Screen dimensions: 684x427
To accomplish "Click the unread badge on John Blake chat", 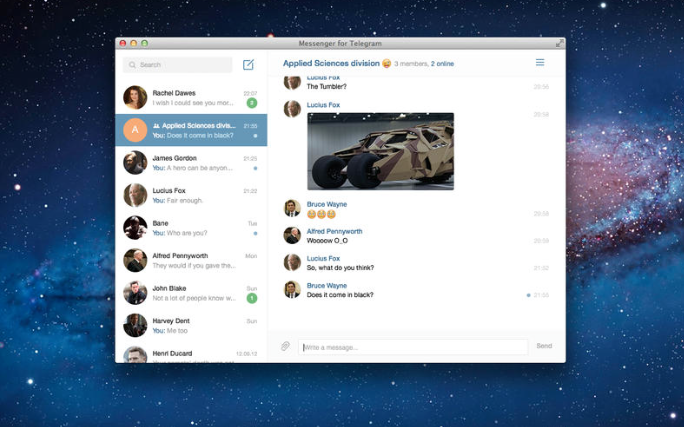I will (x=252, y=298).
